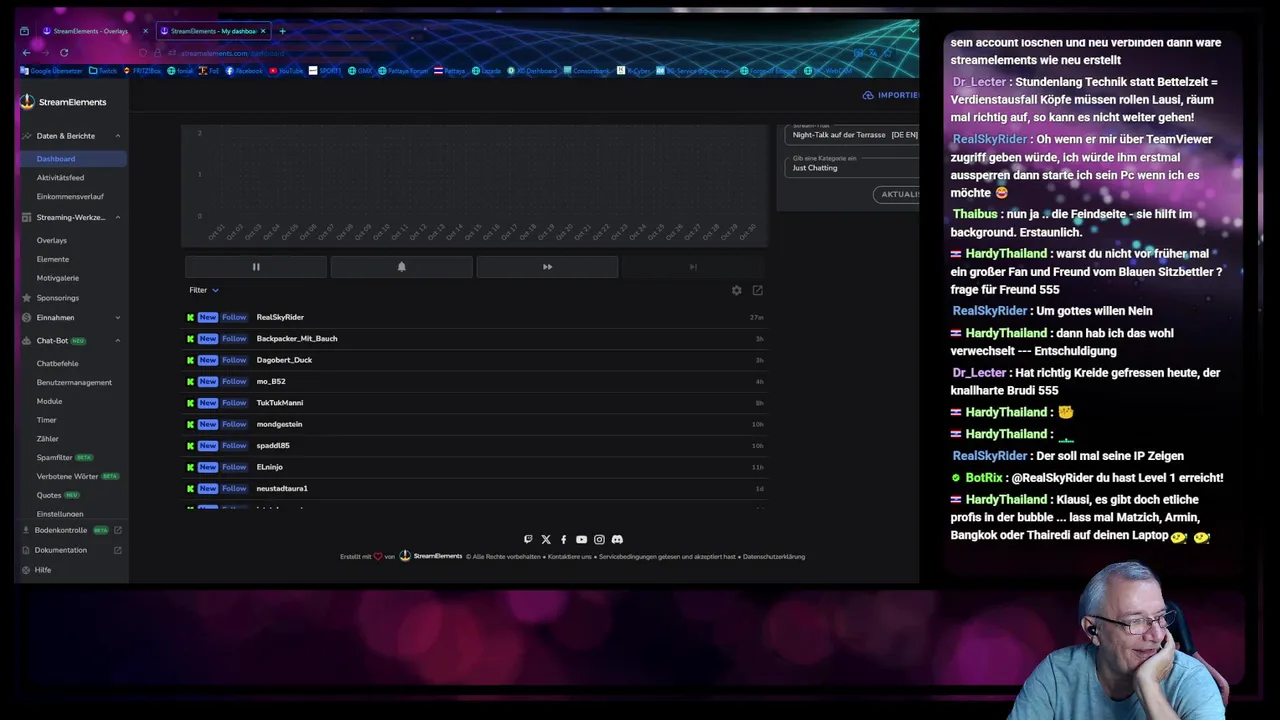The image size is (1280, 720).
Task: Select the mondgestein follow event
Action: coord(475,424)
